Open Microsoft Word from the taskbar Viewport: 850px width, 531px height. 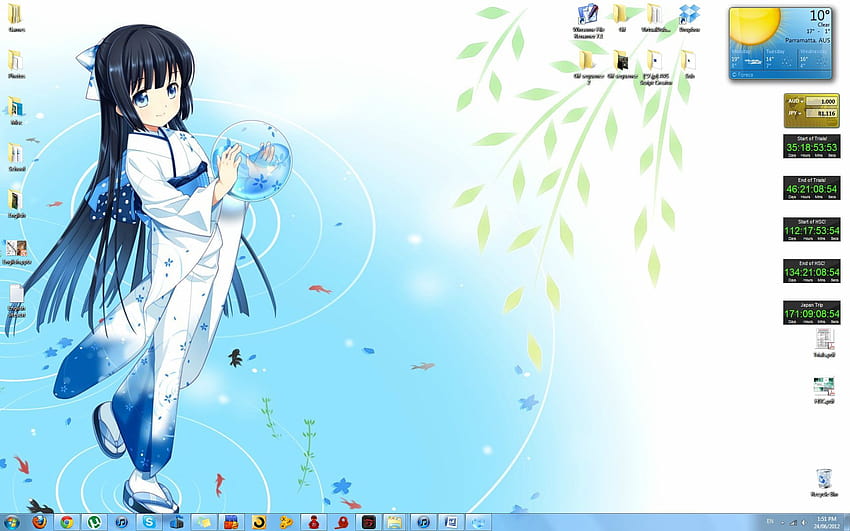pos(451,522)
